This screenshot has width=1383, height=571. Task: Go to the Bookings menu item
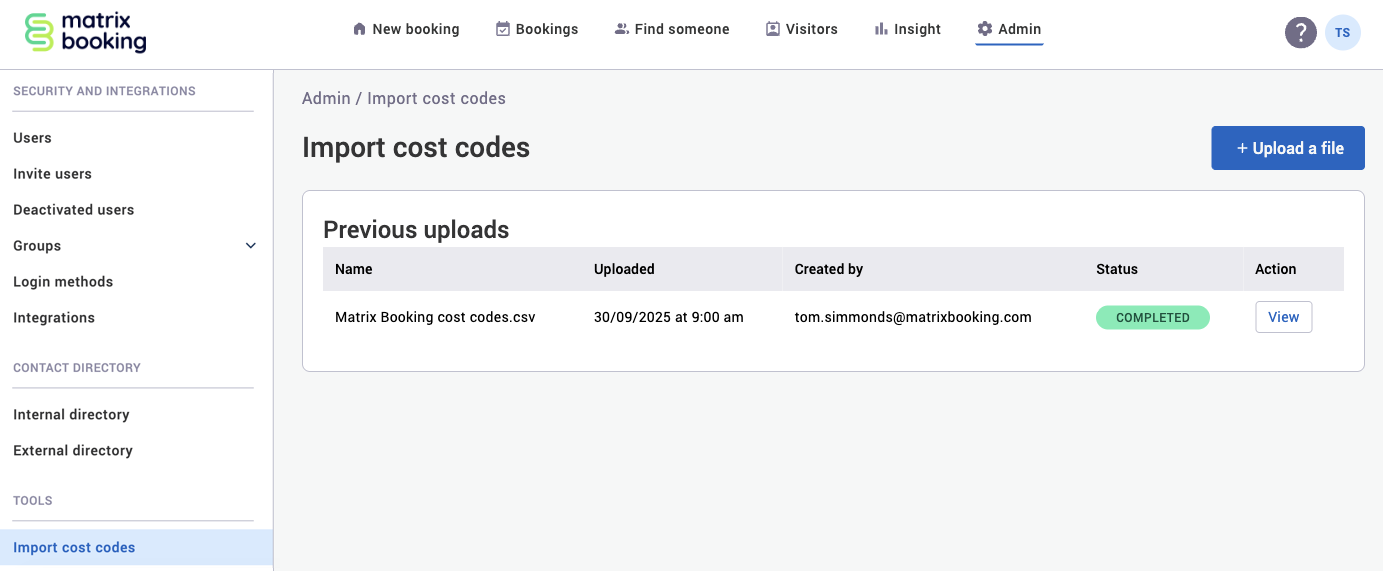coord(537,29)
